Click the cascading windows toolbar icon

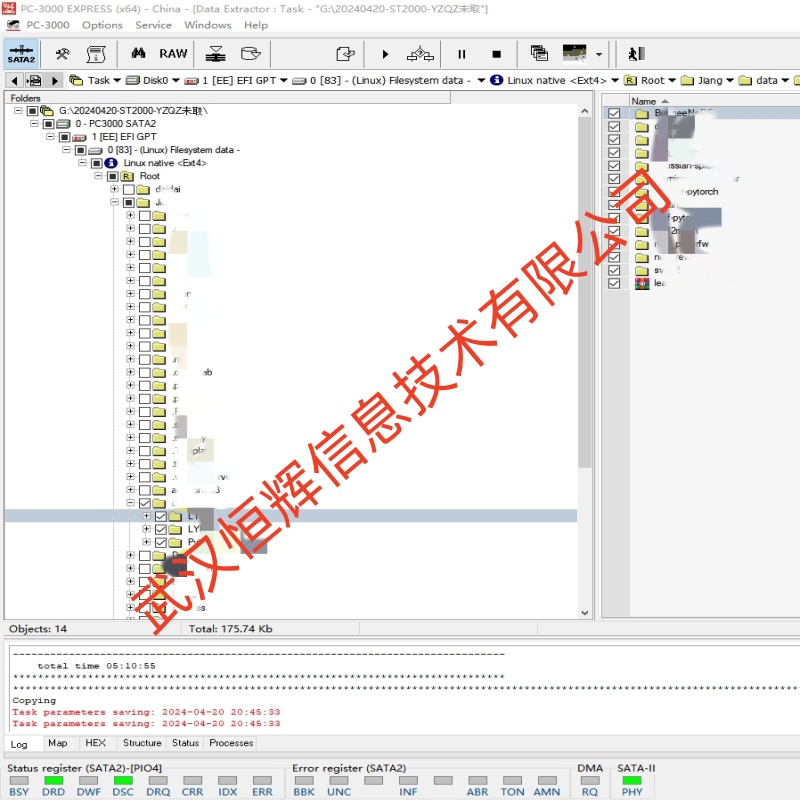pyautogui.click(x=539, y=53)
